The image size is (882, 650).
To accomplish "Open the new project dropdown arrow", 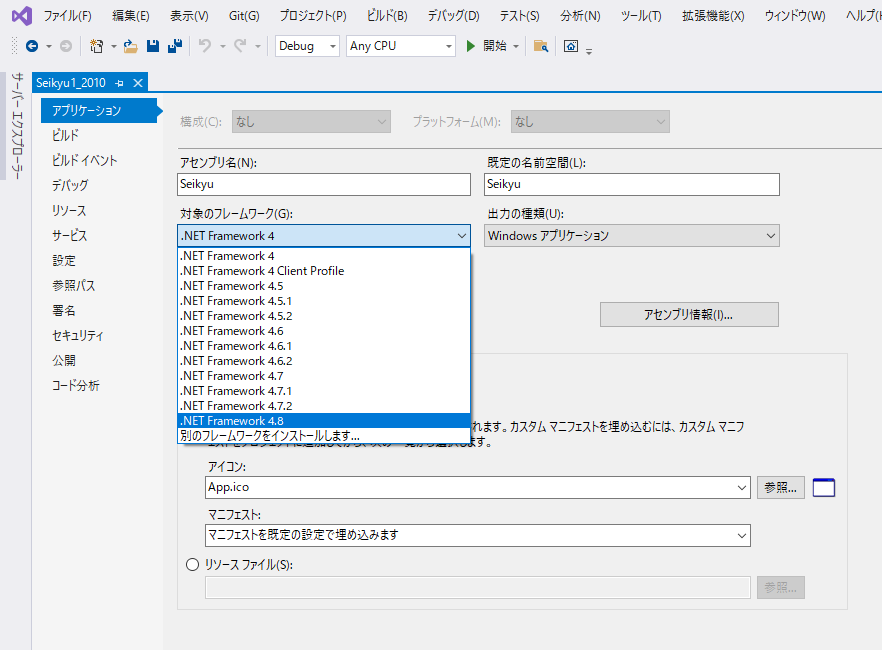I will 114,46.
